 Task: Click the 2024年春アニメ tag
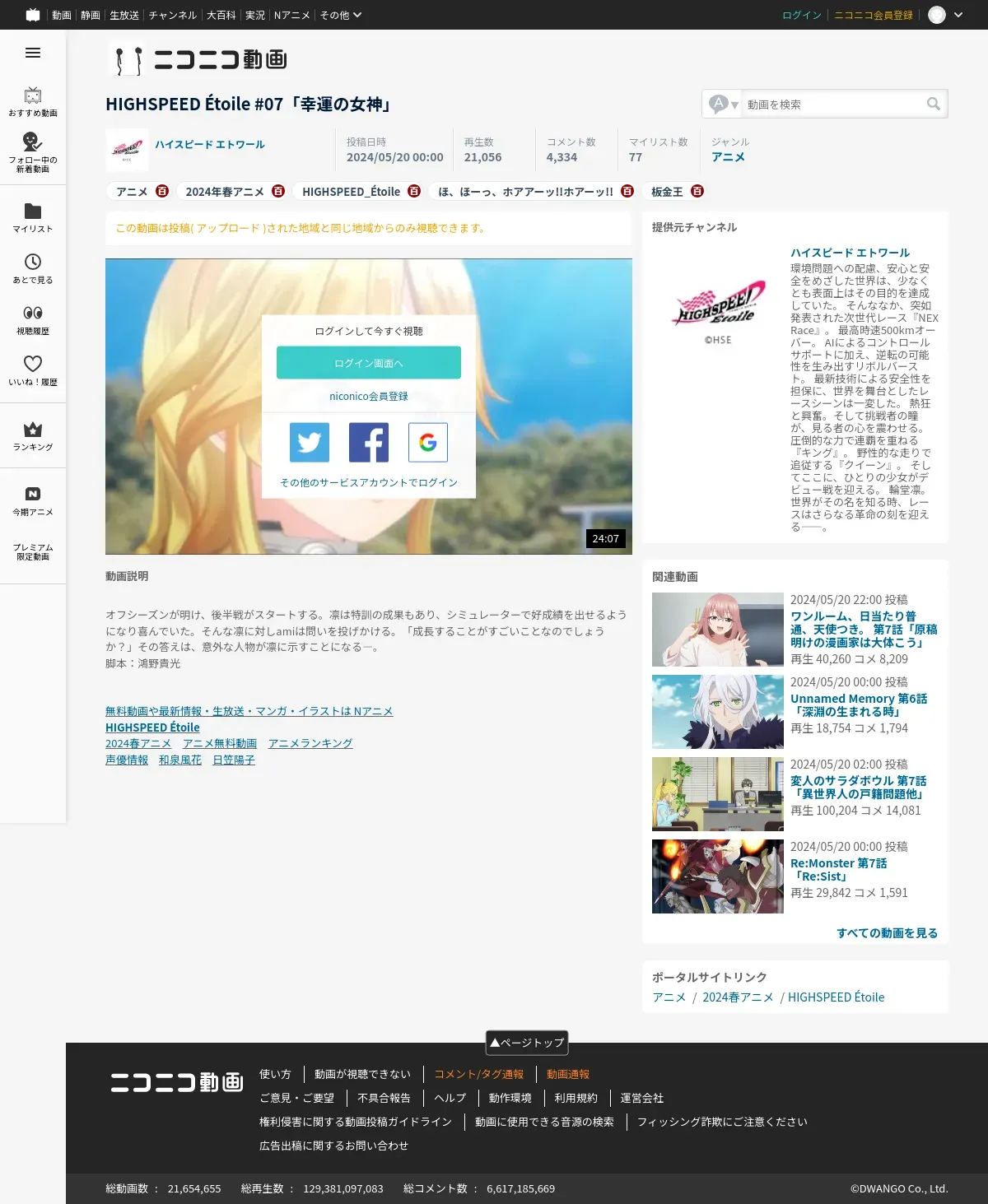[225, 191]
